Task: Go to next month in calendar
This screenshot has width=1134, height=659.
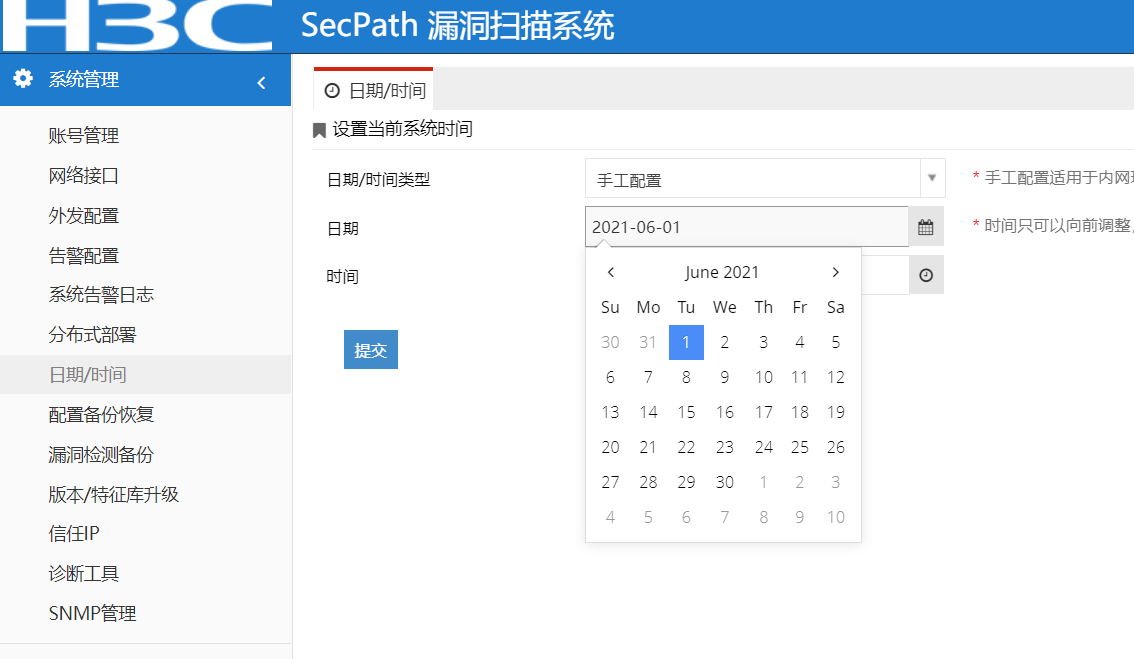Action: [x=836, y=272]
